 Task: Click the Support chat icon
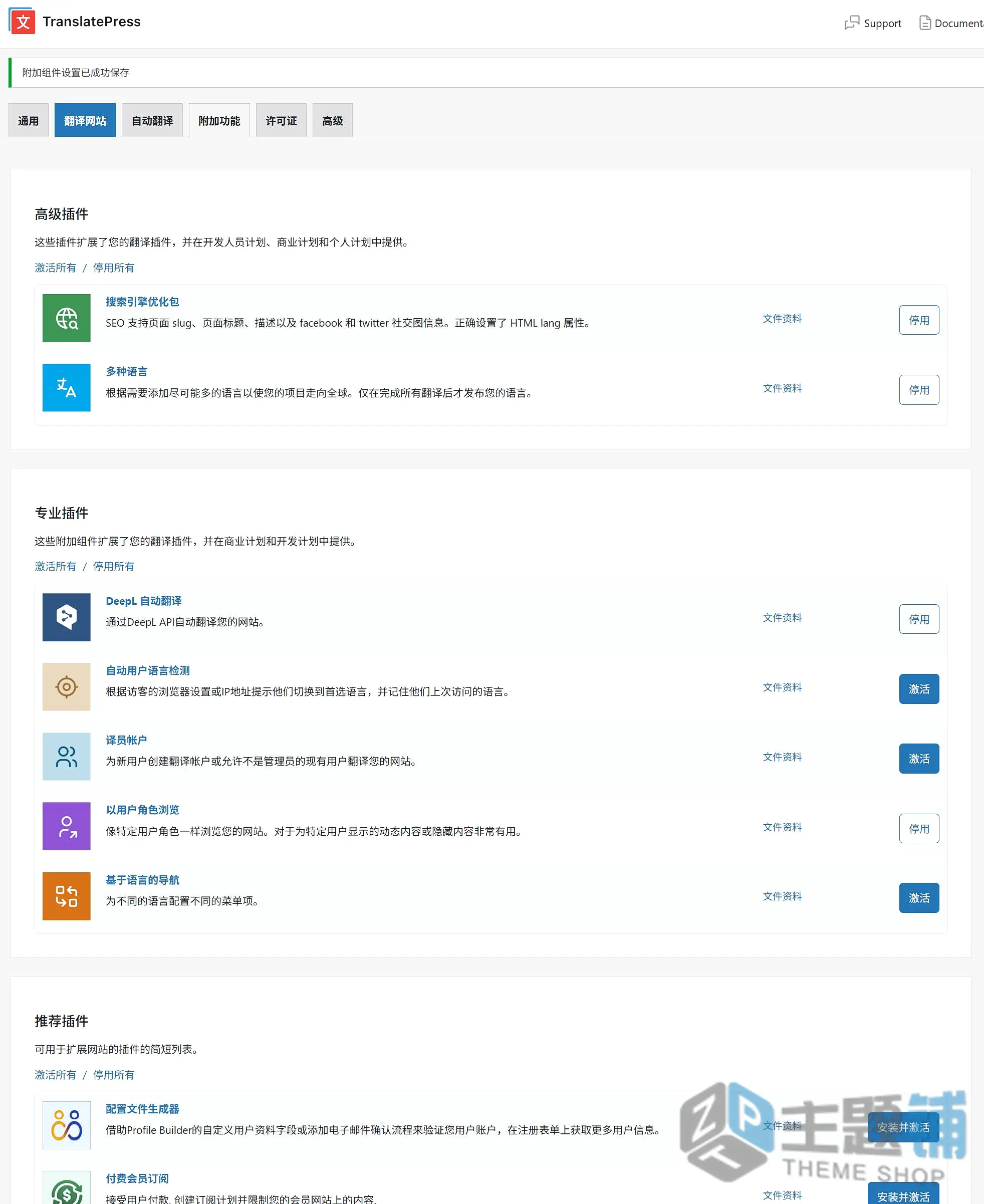(x=851, y=23)
